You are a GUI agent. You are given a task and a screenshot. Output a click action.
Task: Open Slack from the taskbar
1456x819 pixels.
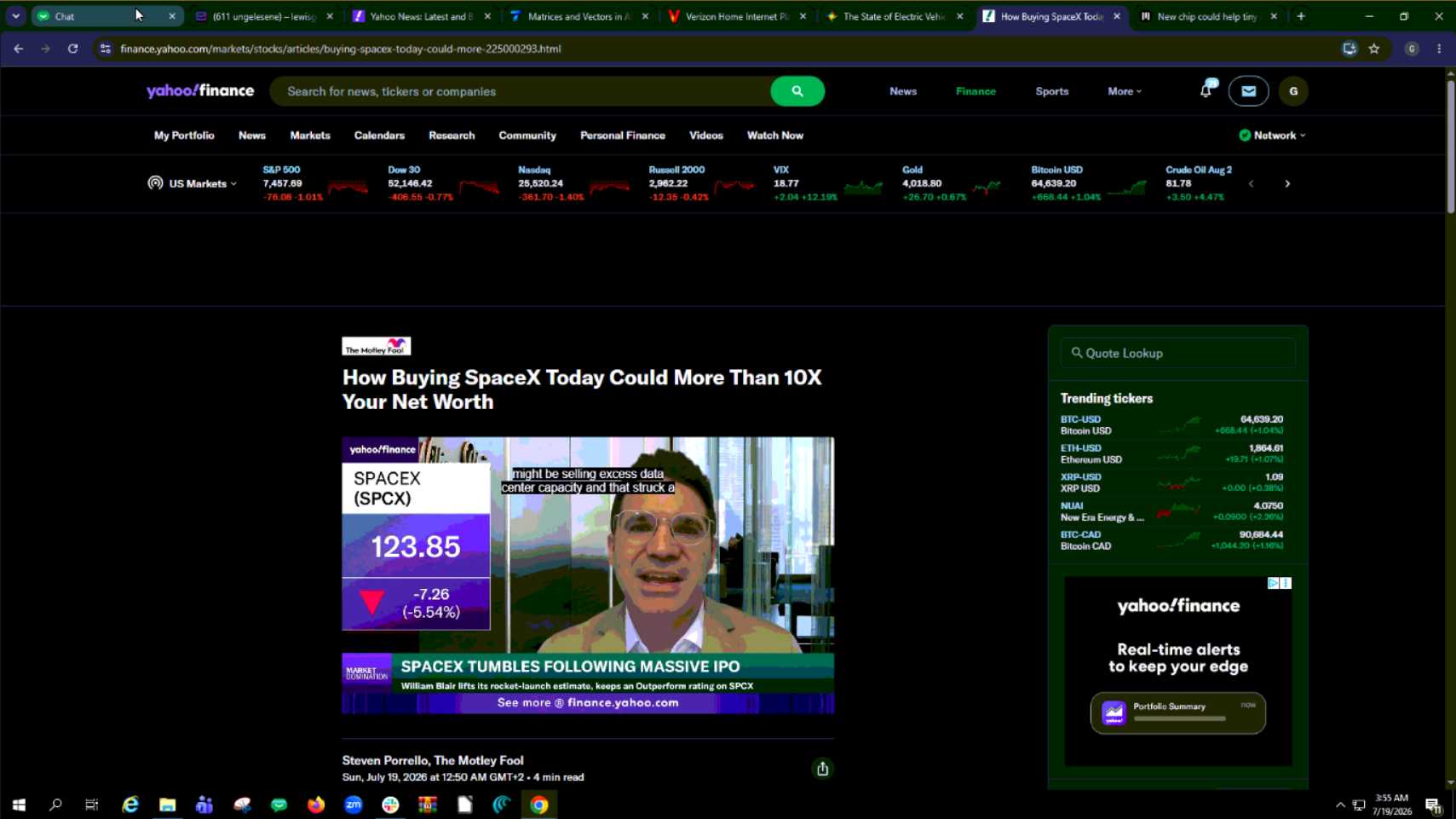pos(390,805)
